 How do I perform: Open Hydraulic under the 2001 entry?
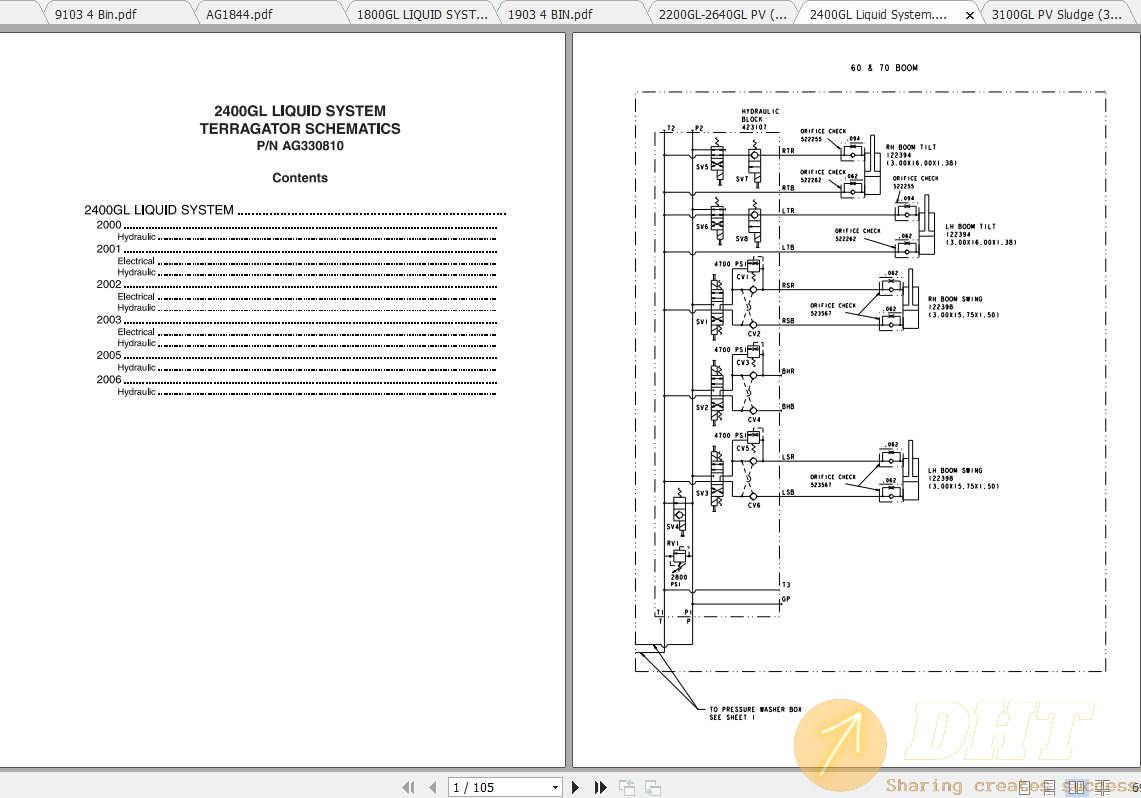(306, 272)
